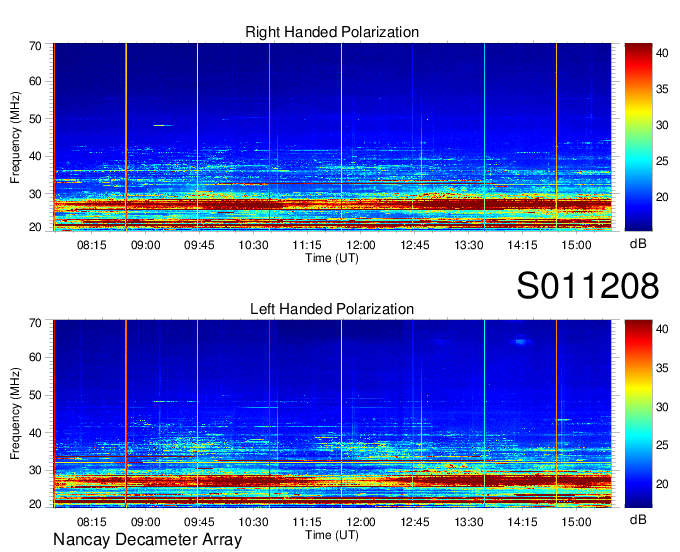This screenshot has width=680, height=552.
Task: Click the '25' value on the bottom colorbar scale
Action: [662, 445]
